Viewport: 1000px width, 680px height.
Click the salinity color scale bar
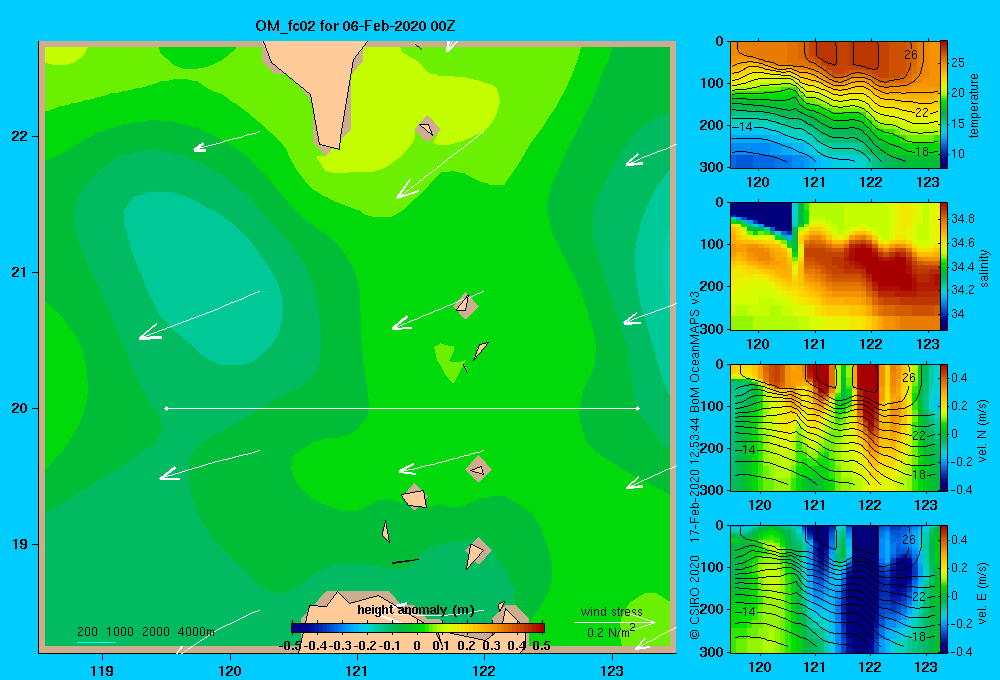click(944, 266)
